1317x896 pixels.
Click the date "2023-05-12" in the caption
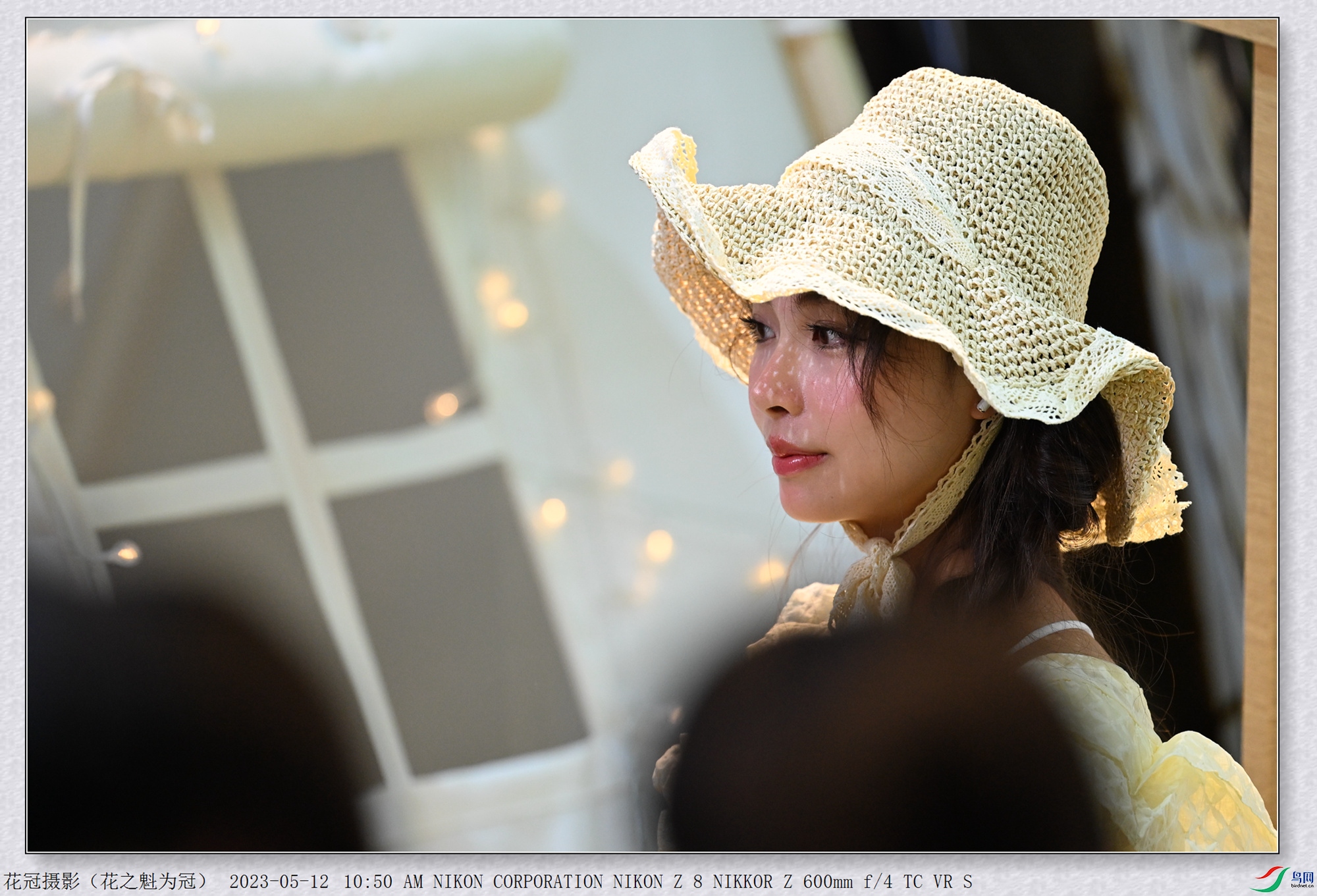(279, 882)
